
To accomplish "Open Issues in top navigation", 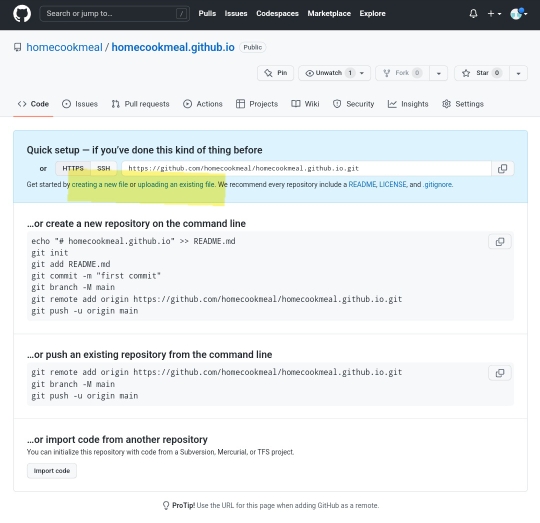I will click(236, 13).
